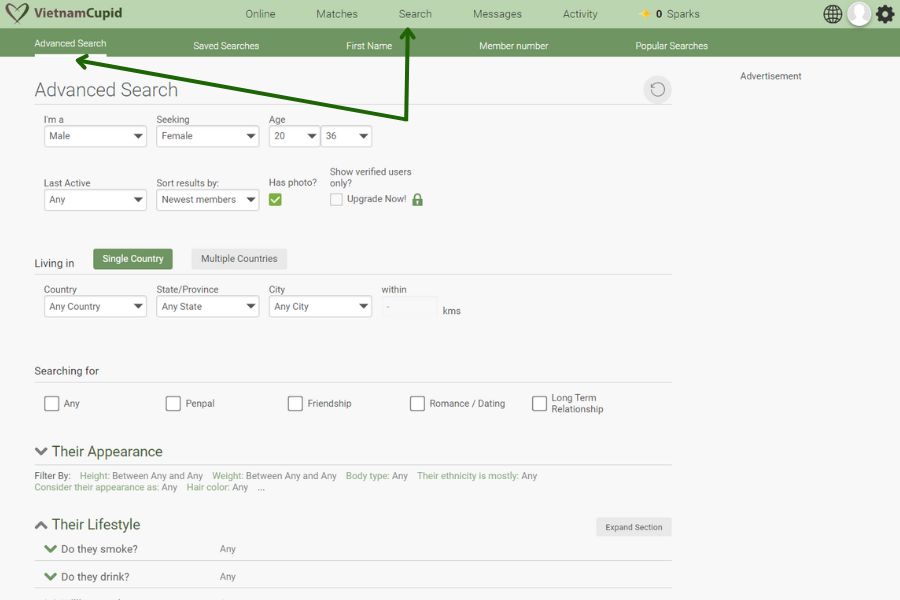Expand the Their Appearance section
900x600 pixels.
pyautogui.click(x=41, y=452)
